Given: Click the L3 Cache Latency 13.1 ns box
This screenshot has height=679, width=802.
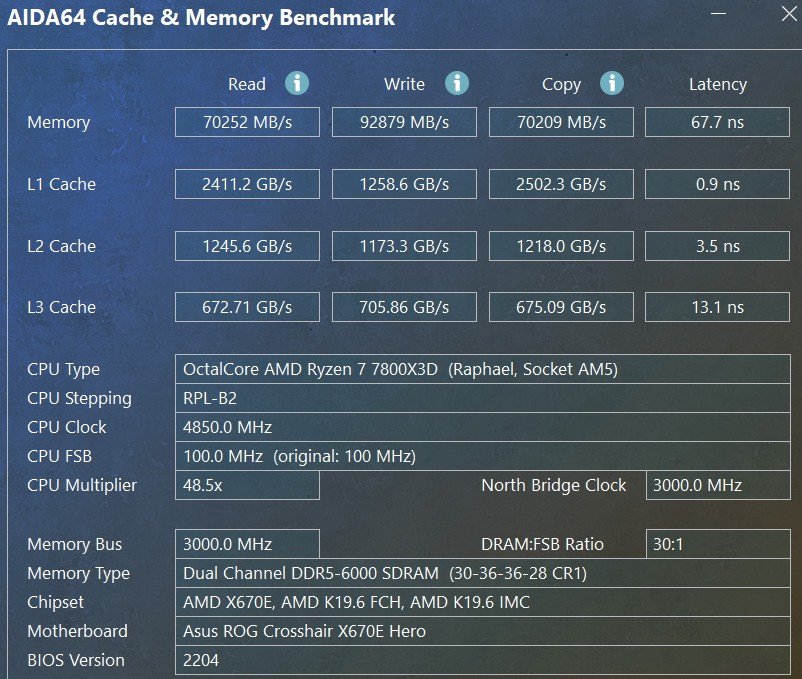Looking at the screenshot, I should point(718,307).
